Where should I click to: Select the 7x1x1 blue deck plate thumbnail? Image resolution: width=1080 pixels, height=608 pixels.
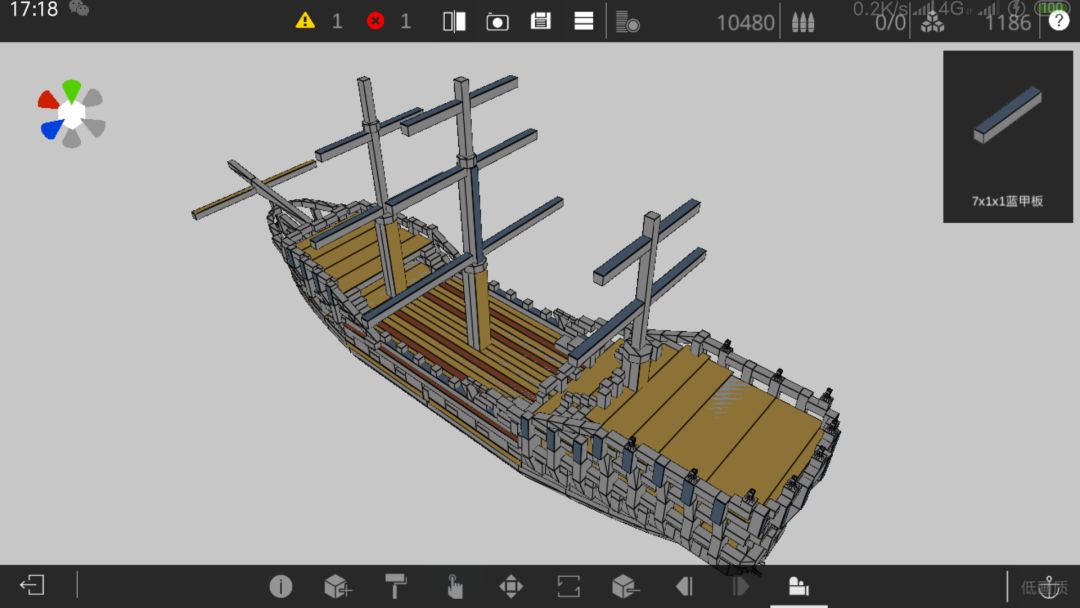pyautogui.click(x=1008, y=136)
